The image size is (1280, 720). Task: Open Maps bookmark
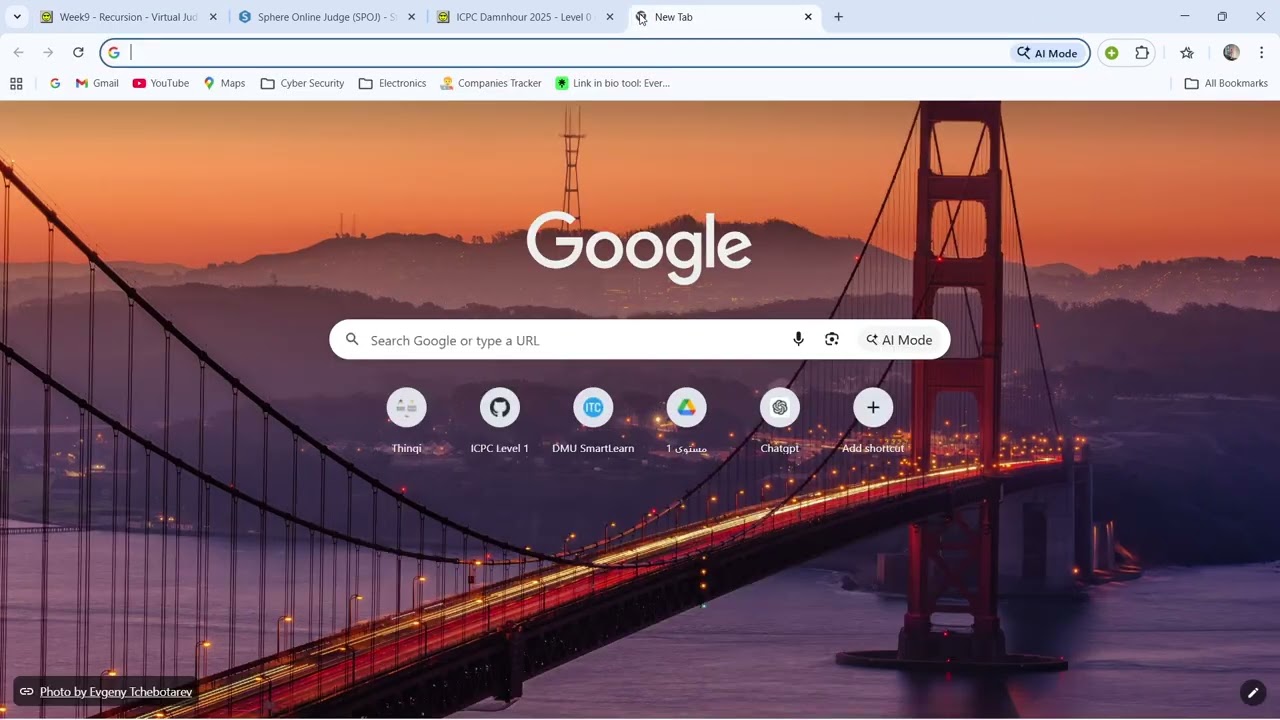(x=224, y=83)
